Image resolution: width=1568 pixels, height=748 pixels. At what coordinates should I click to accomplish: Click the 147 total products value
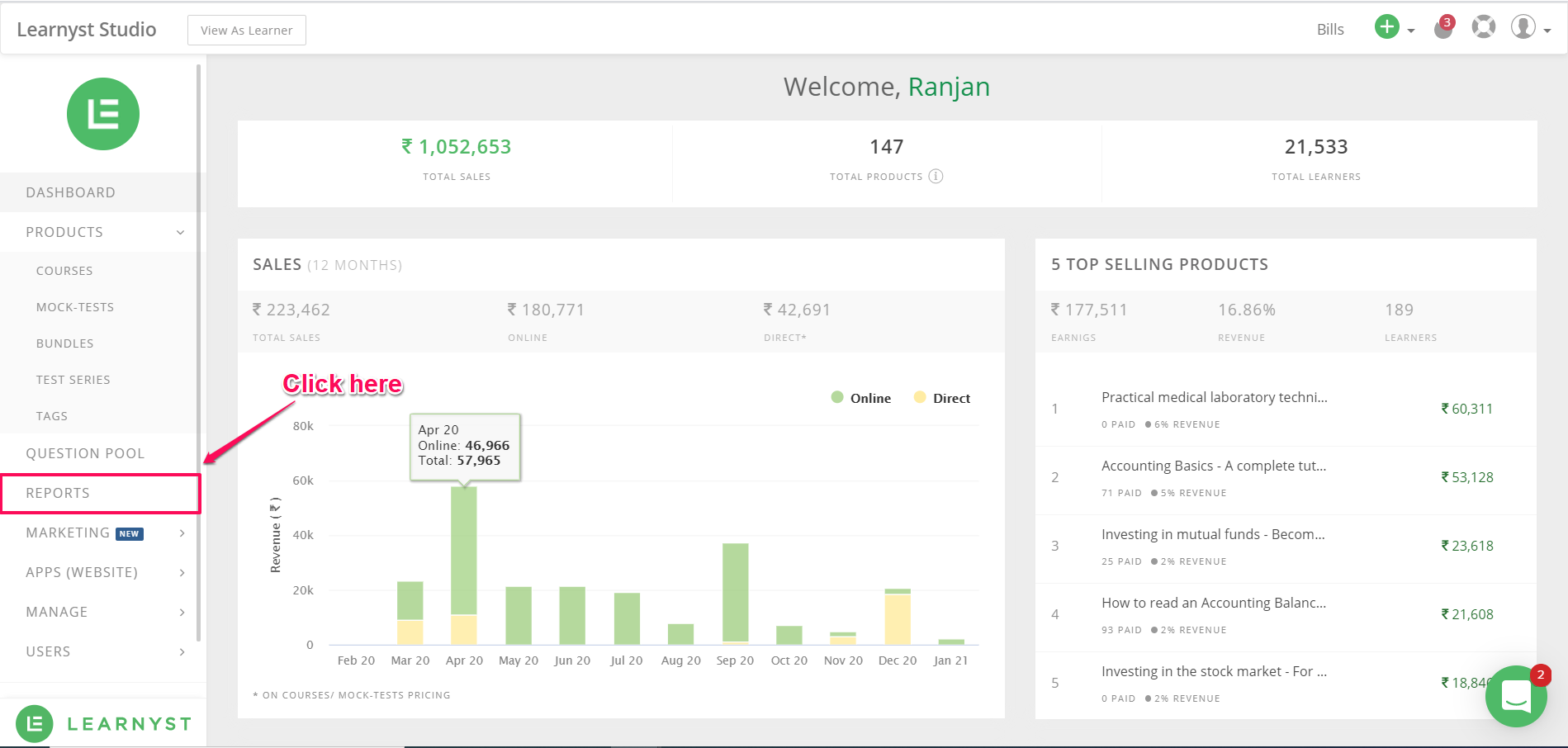coord(886,147)
